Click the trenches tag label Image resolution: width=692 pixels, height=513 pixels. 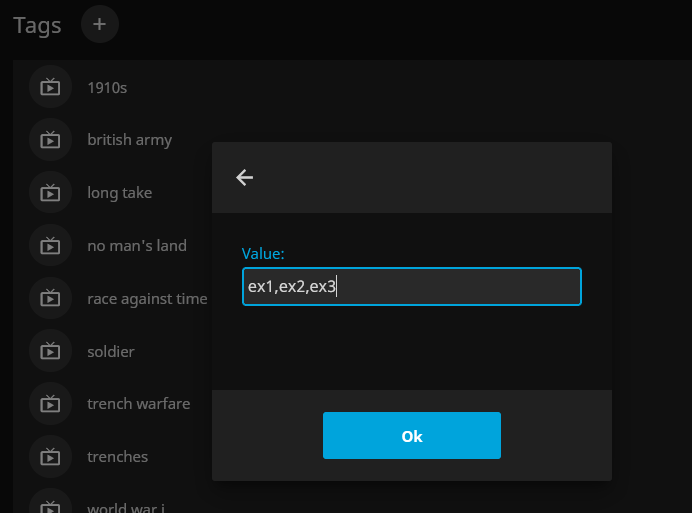pos(117,456)
